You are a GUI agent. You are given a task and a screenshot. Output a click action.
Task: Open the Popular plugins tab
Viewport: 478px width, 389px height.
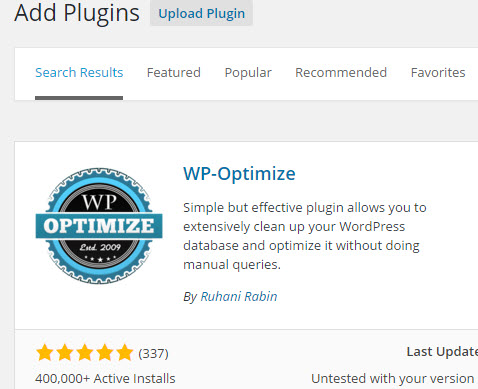pyautogui.click(x=248, y=72)
